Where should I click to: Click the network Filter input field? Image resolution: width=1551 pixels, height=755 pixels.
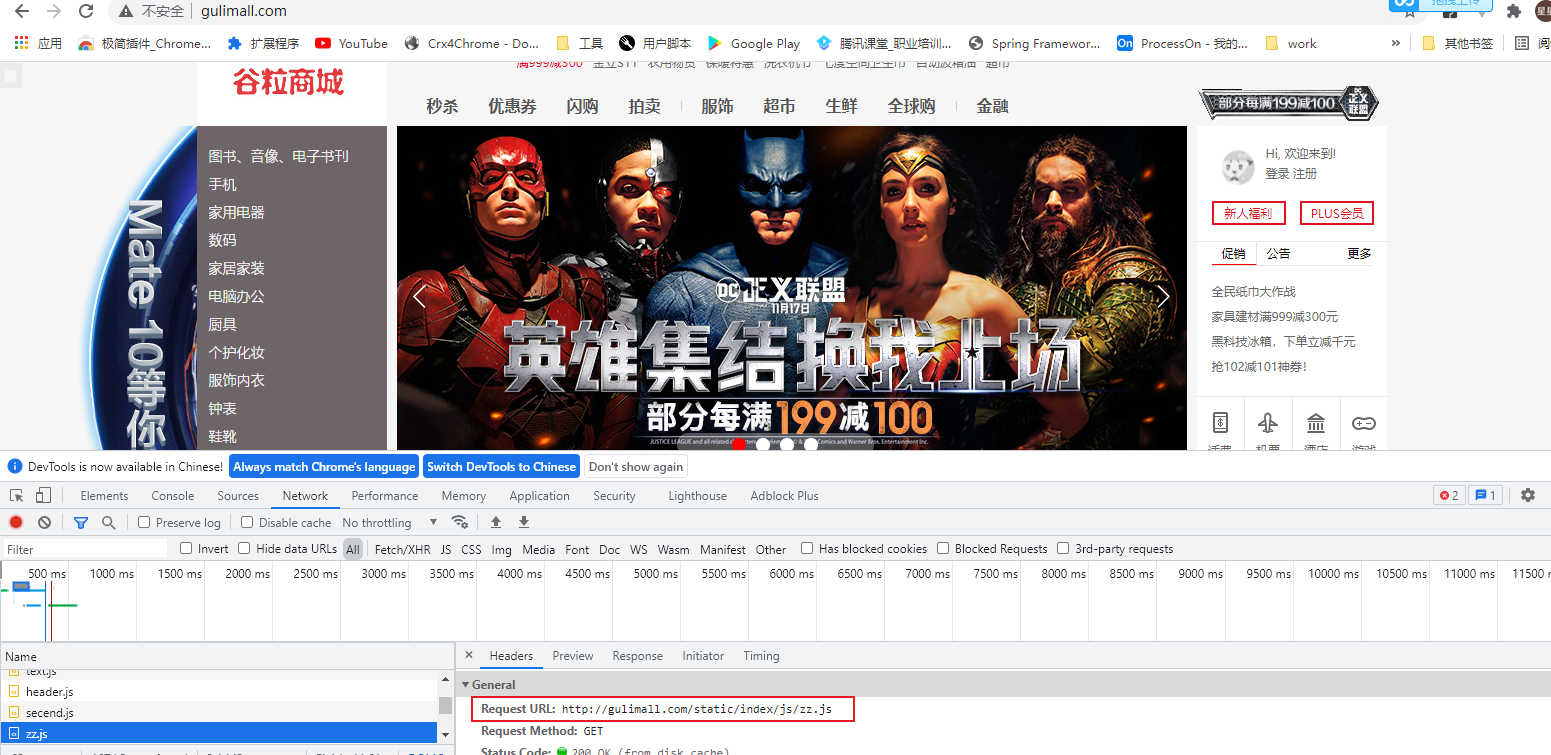tap(85, 549)
